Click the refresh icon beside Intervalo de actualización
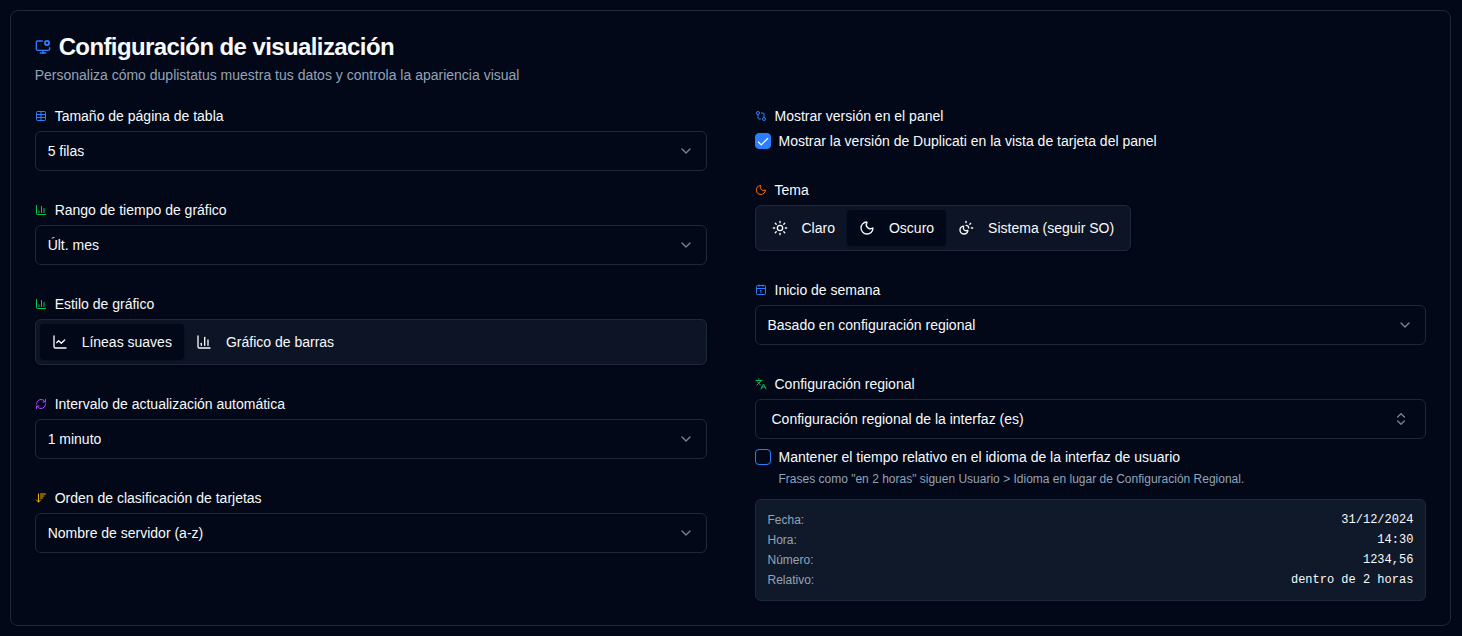1462x636 pixels. click(x=41, y=404)
